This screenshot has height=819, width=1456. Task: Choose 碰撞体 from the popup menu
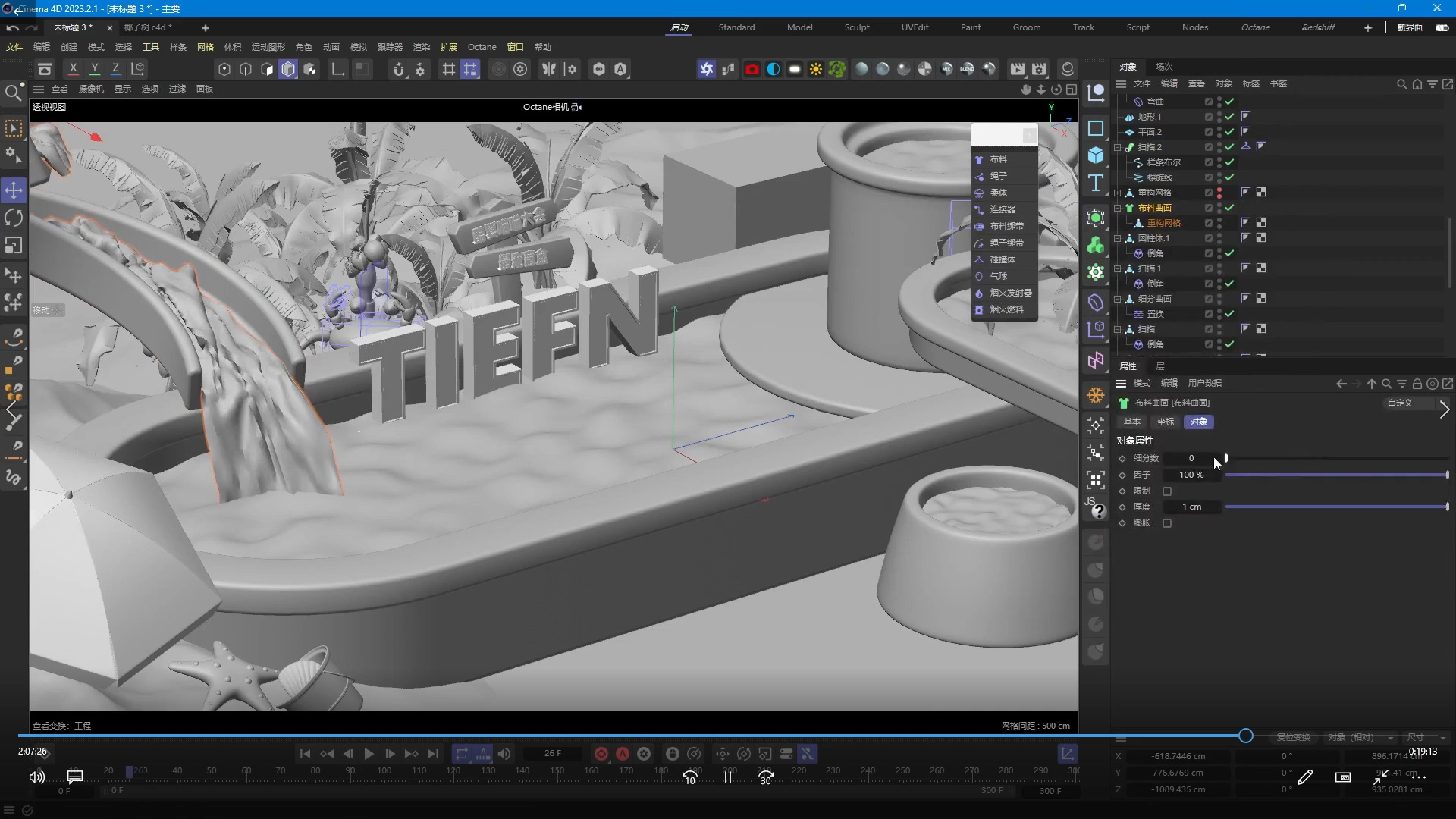[1003, 259]
